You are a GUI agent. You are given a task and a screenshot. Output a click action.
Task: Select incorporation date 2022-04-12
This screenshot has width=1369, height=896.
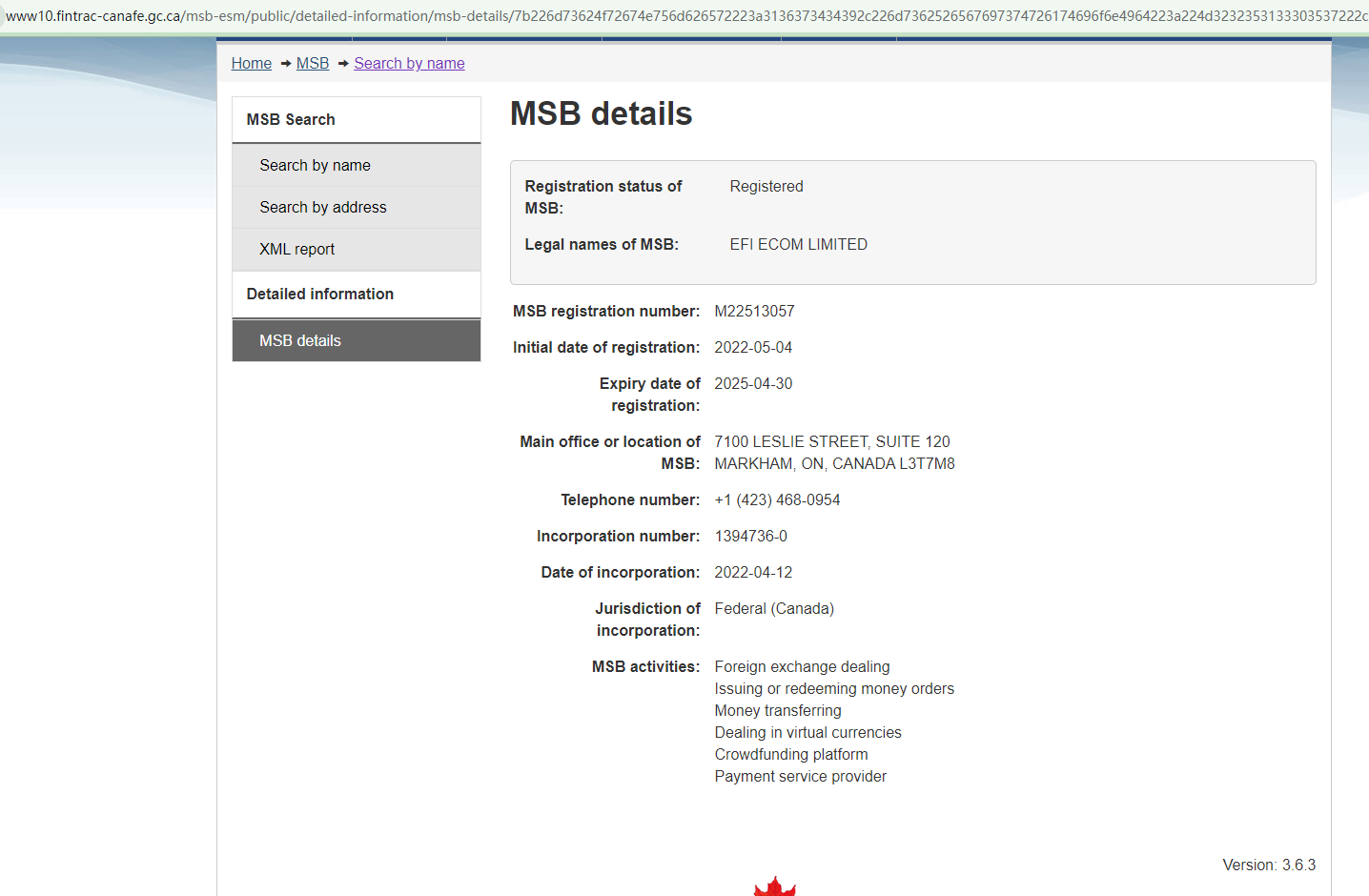753,572
